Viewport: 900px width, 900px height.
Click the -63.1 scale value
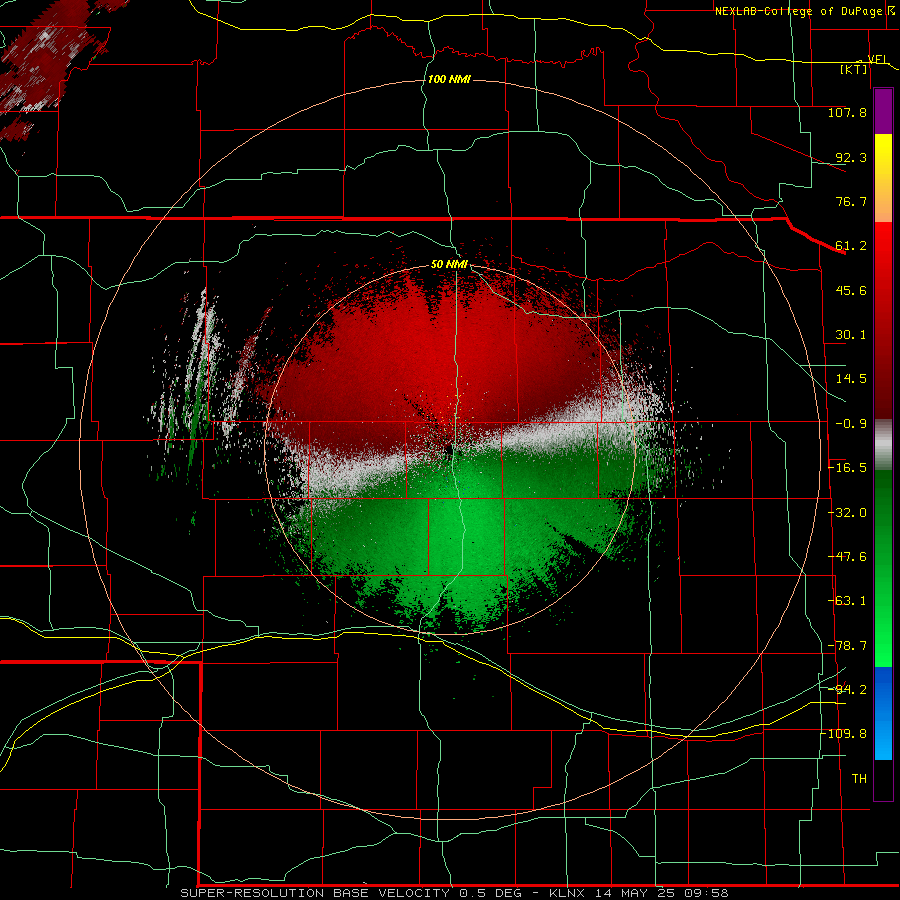pos(847,601)
